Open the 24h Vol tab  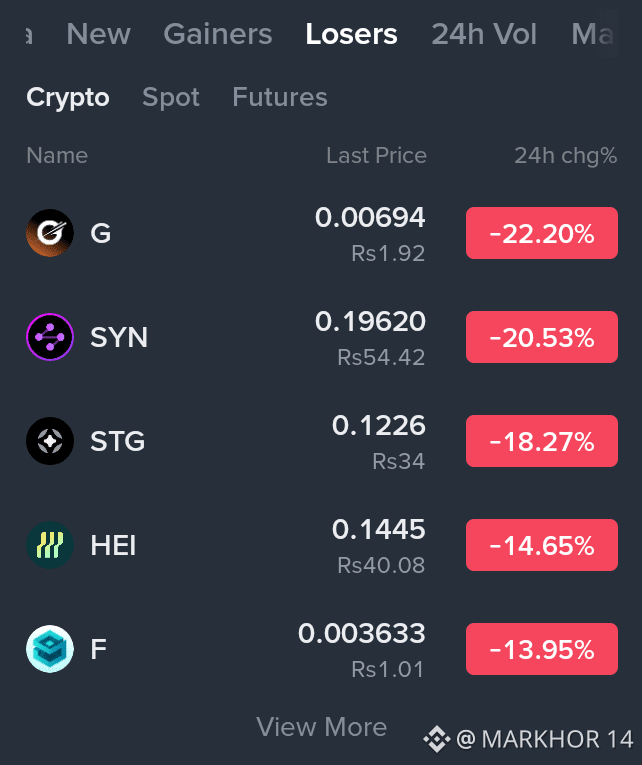(484, 34)
